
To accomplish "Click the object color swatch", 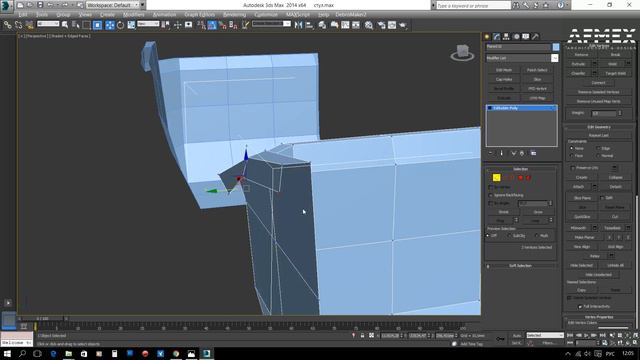I will point(556,47).
